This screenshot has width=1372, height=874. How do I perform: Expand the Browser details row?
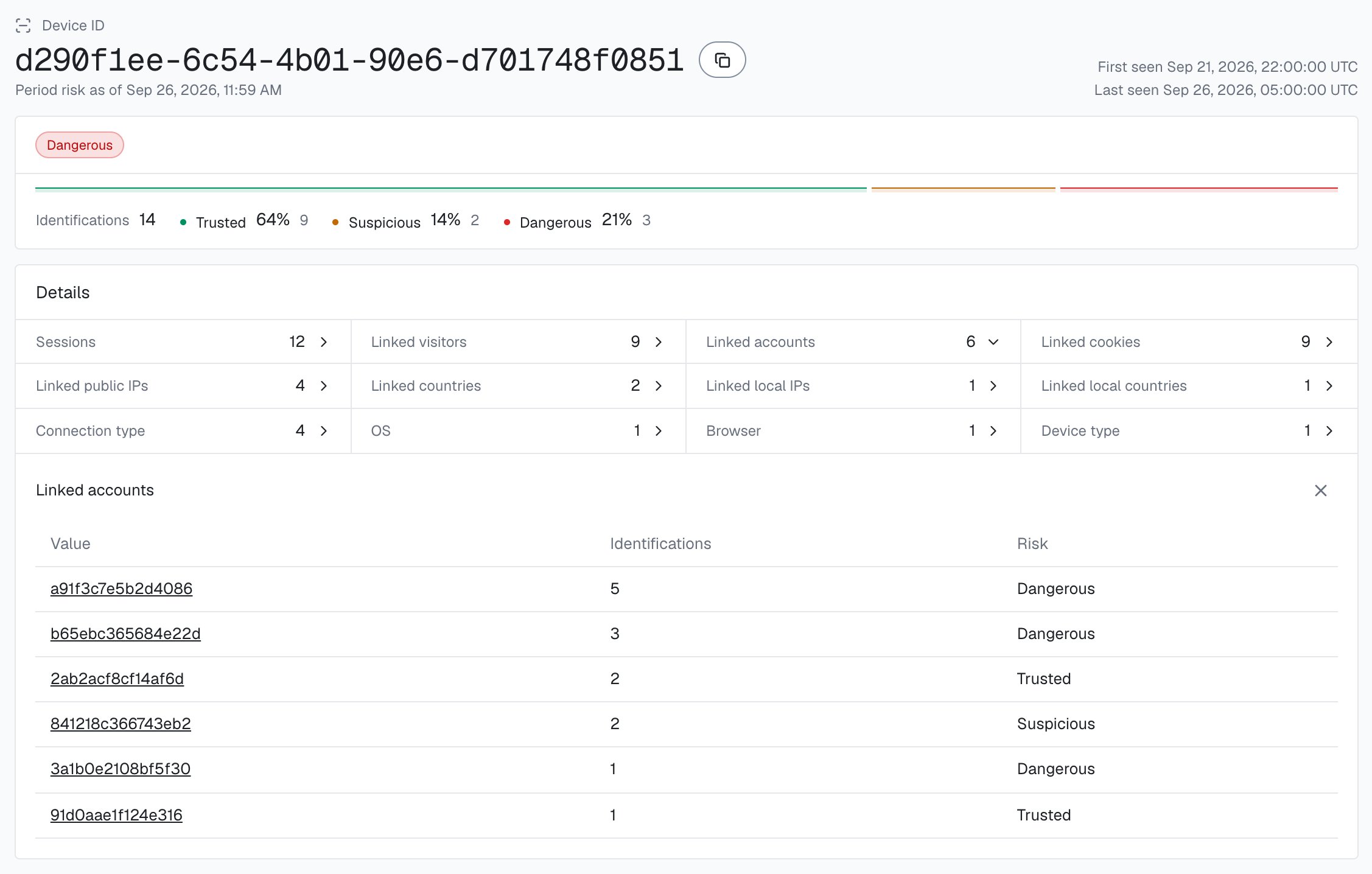pos(853,431)
